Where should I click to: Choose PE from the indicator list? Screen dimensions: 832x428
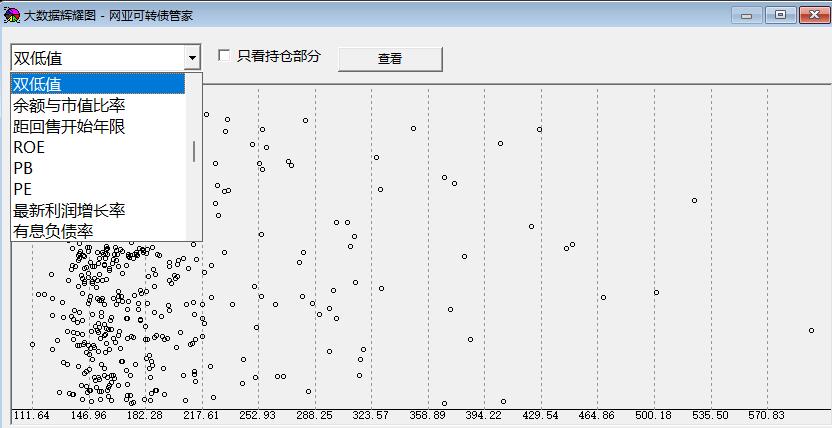[98, 189]
